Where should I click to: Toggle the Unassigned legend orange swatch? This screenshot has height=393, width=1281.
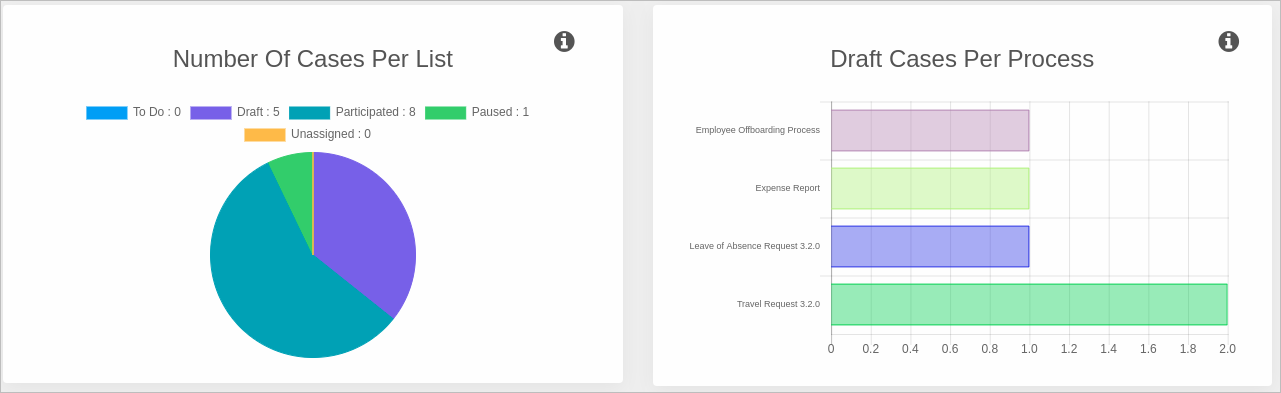click(x=265, y=135)
